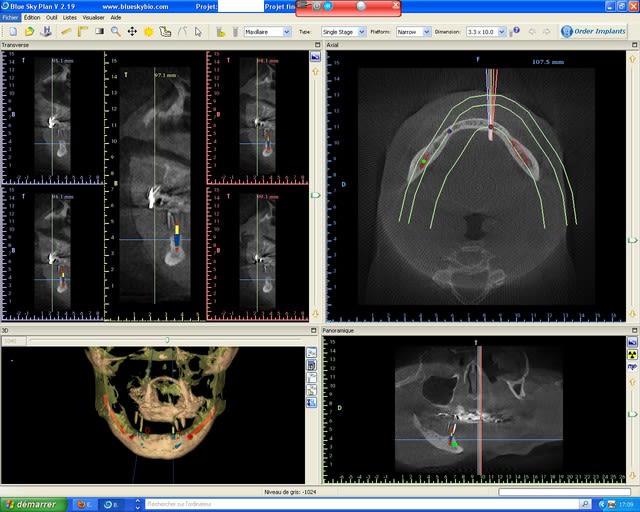
Task: Click the blue help question icon
Action: [x=516, y=31]
